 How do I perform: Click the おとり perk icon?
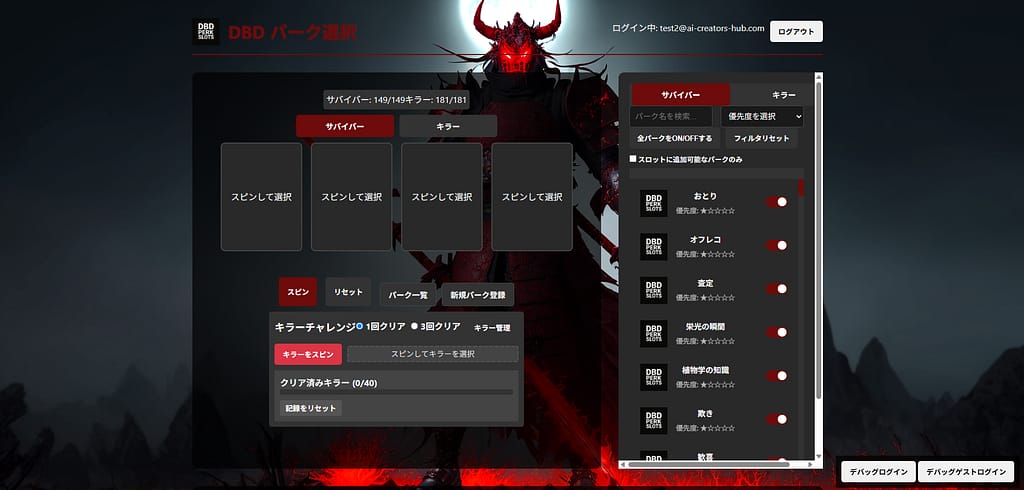[x=653, y=203]
